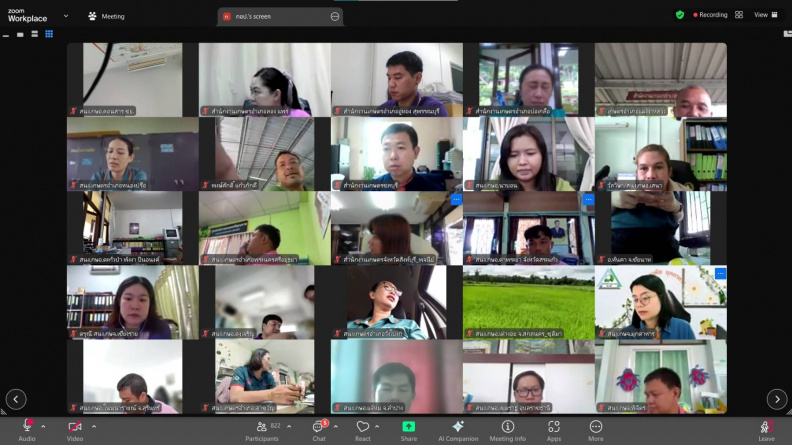This screenshot has width=792, height=445.
Task: Start sharing with the green Share icon
Action: tap(409, 431)
